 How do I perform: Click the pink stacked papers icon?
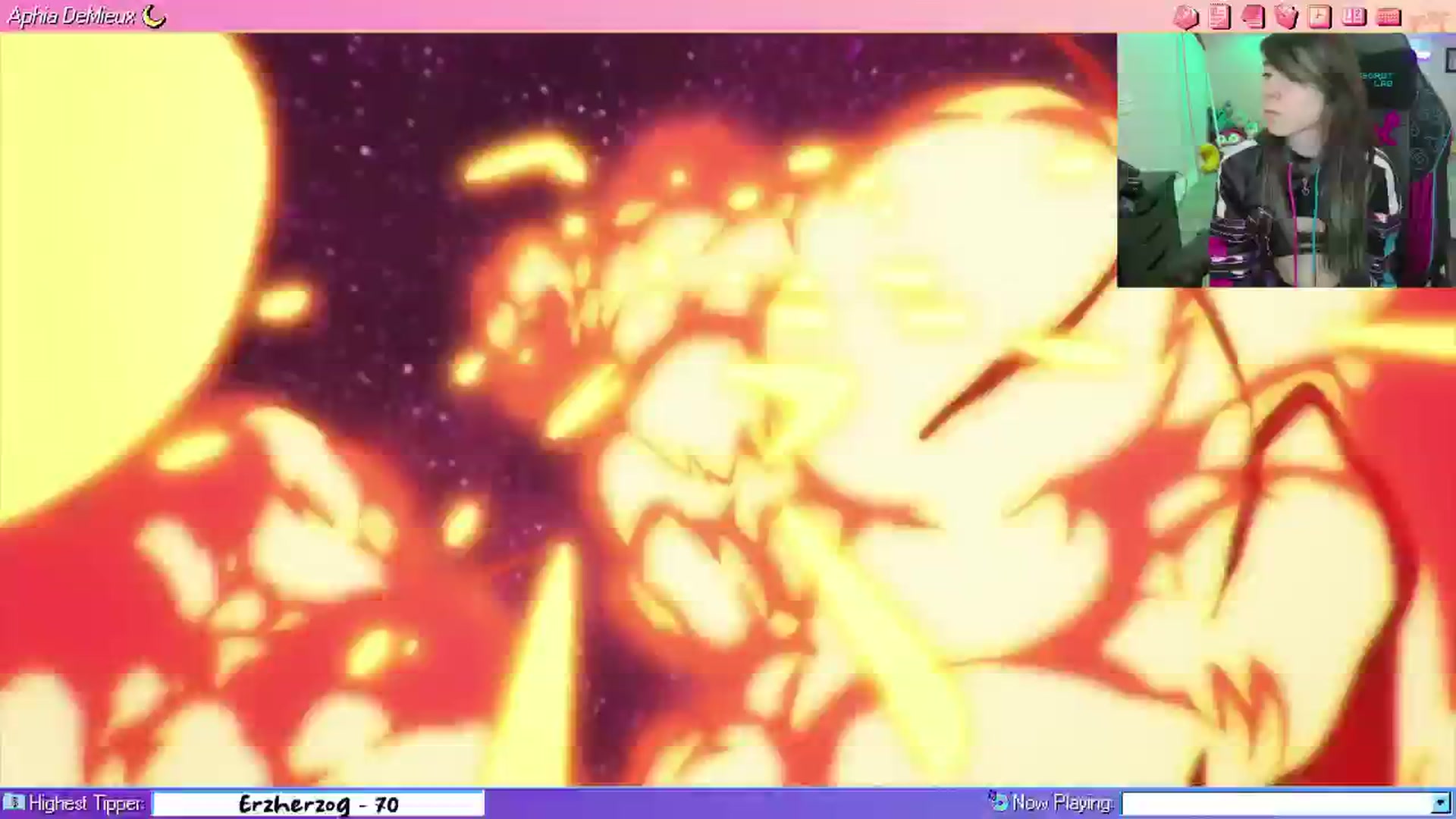(1253, 17)
